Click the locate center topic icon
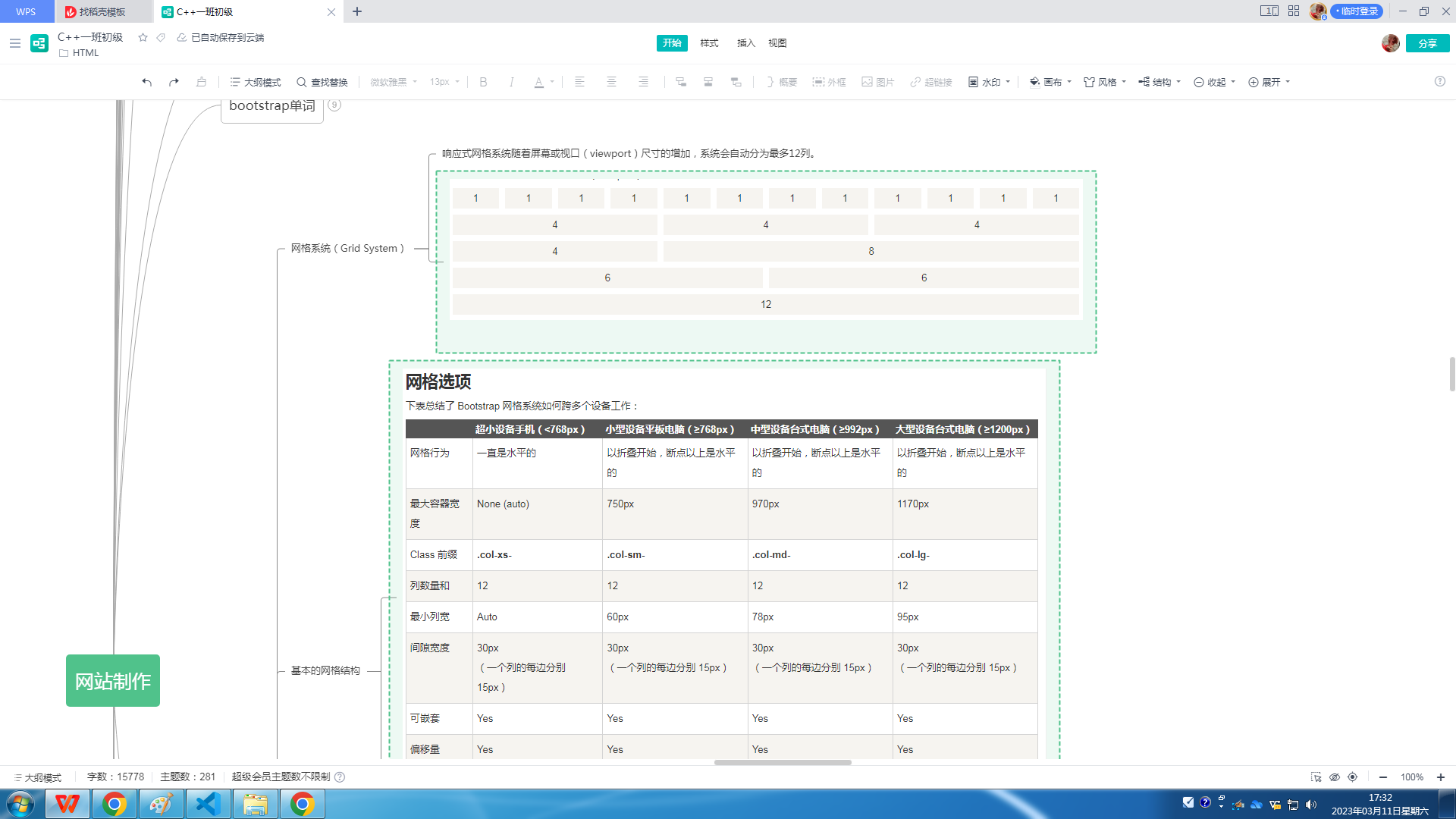Screen dimensions: 1456x819 pyautogui.click(x=1352, y=777)
